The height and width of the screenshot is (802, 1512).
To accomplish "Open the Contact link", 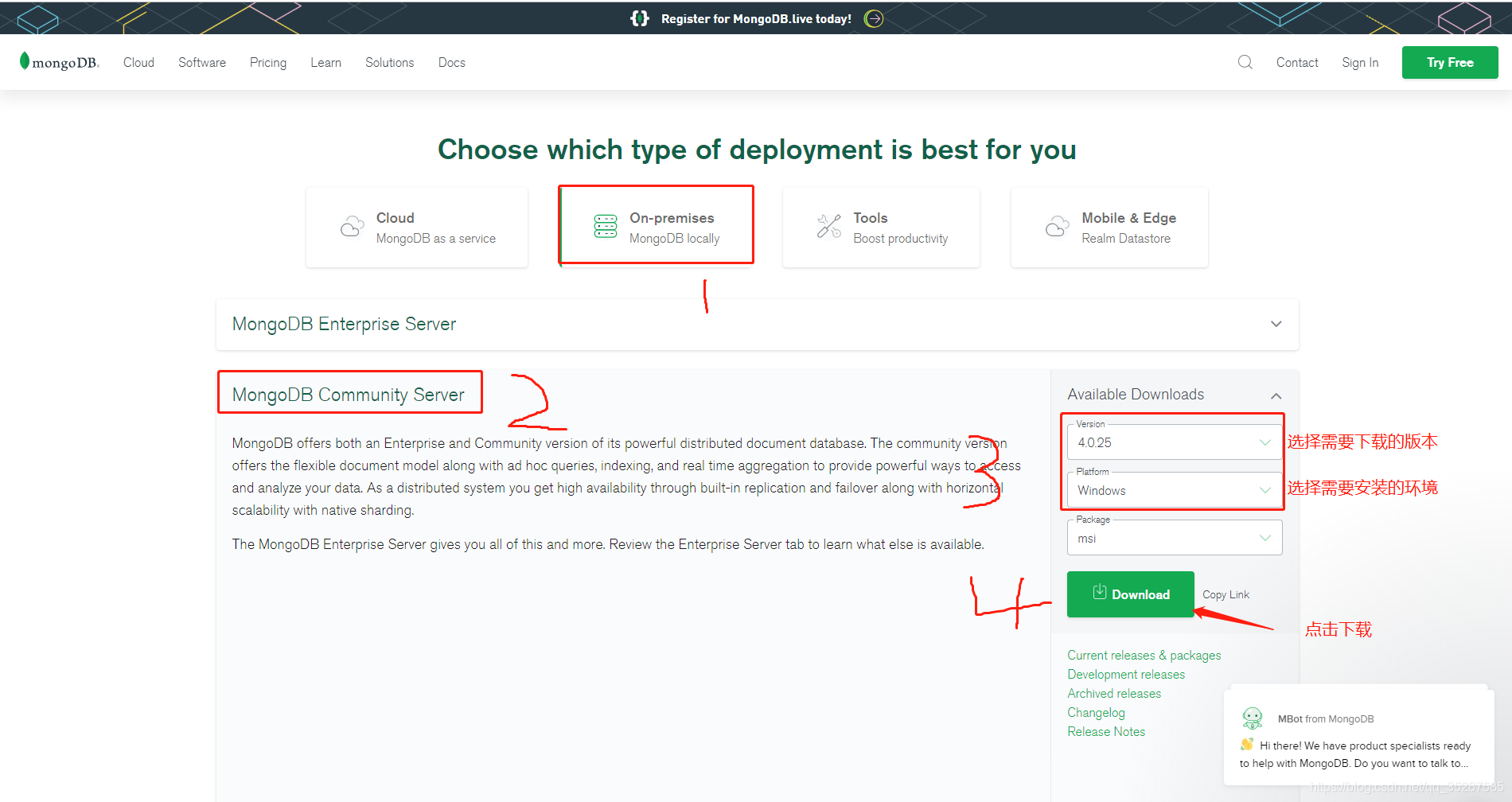I will pyautogui.click(x=1297, y=62).
